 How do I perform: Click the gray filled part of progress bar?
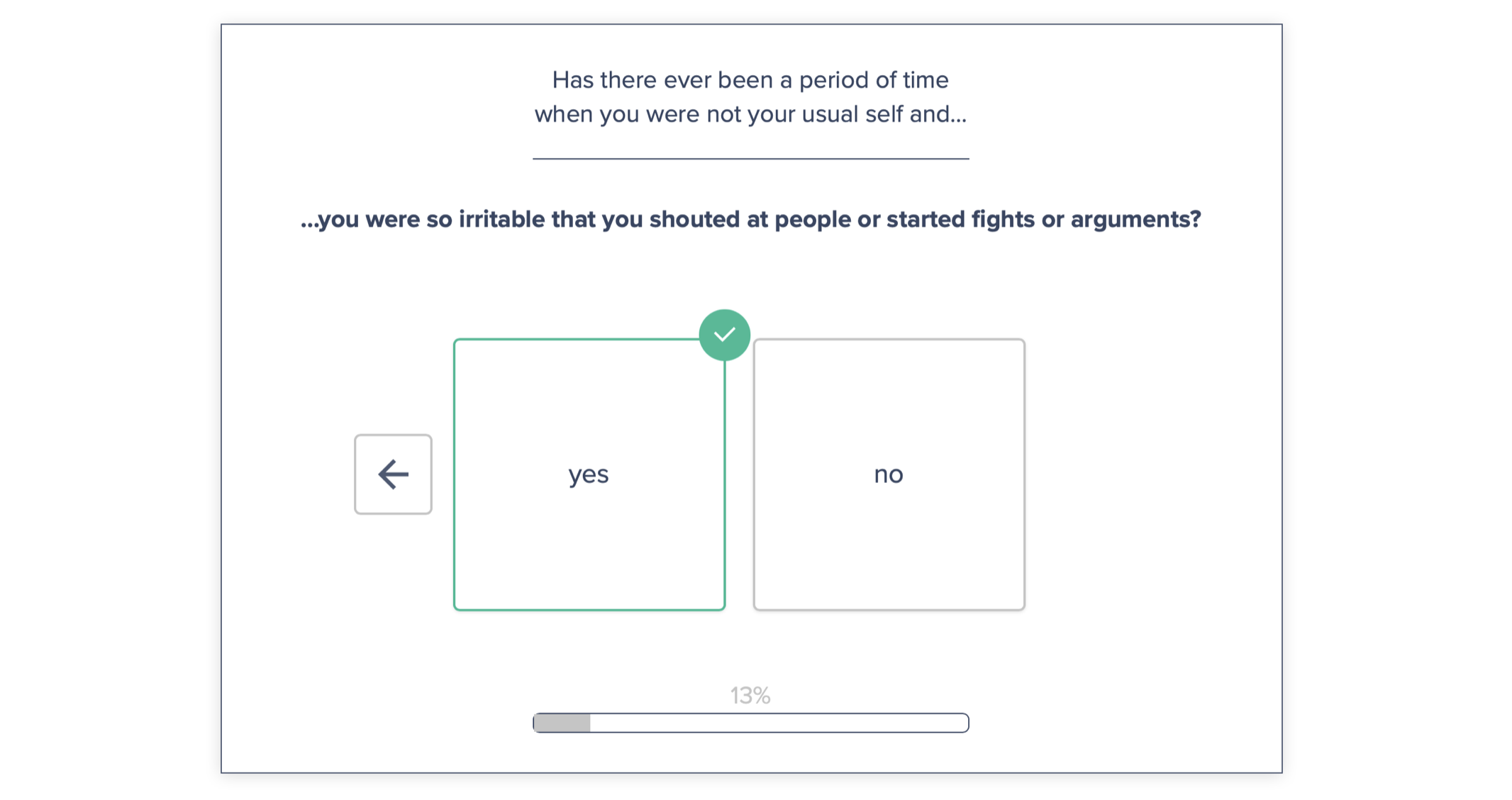tap(562, 723)
